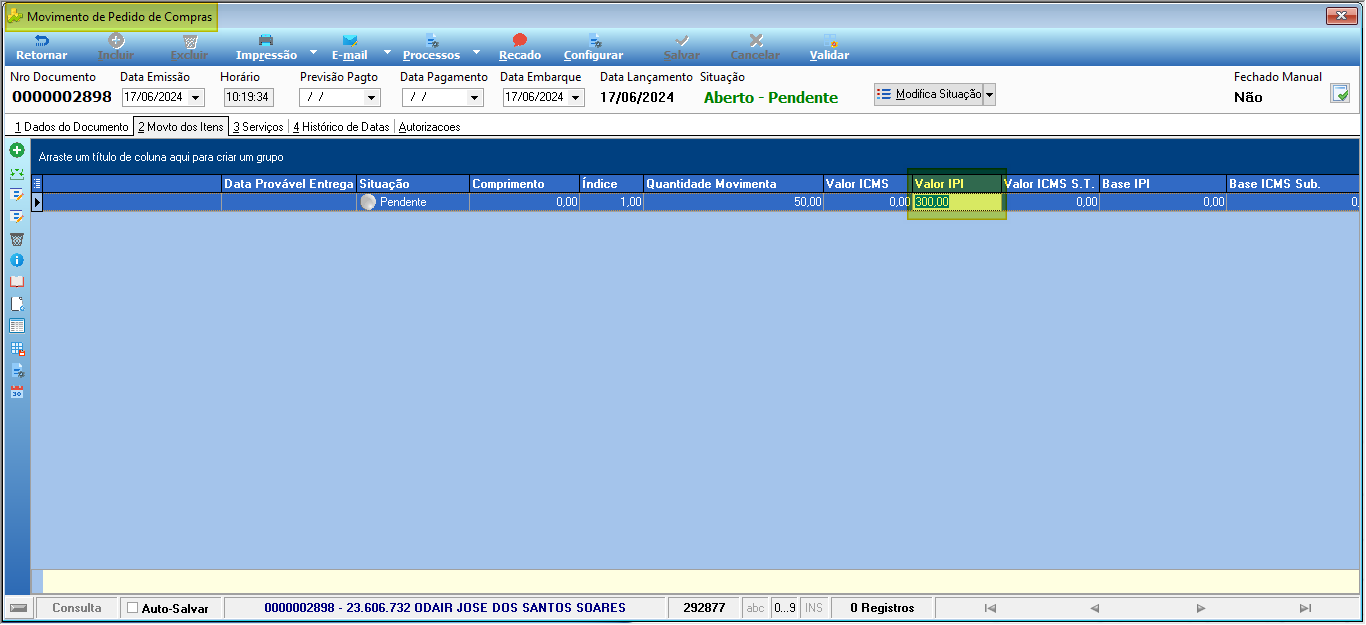Image resolution: width=1366 pixels, height=625 pixels.
Task: Click the green download-arrow sidebar icon
Action: point(17,173)
